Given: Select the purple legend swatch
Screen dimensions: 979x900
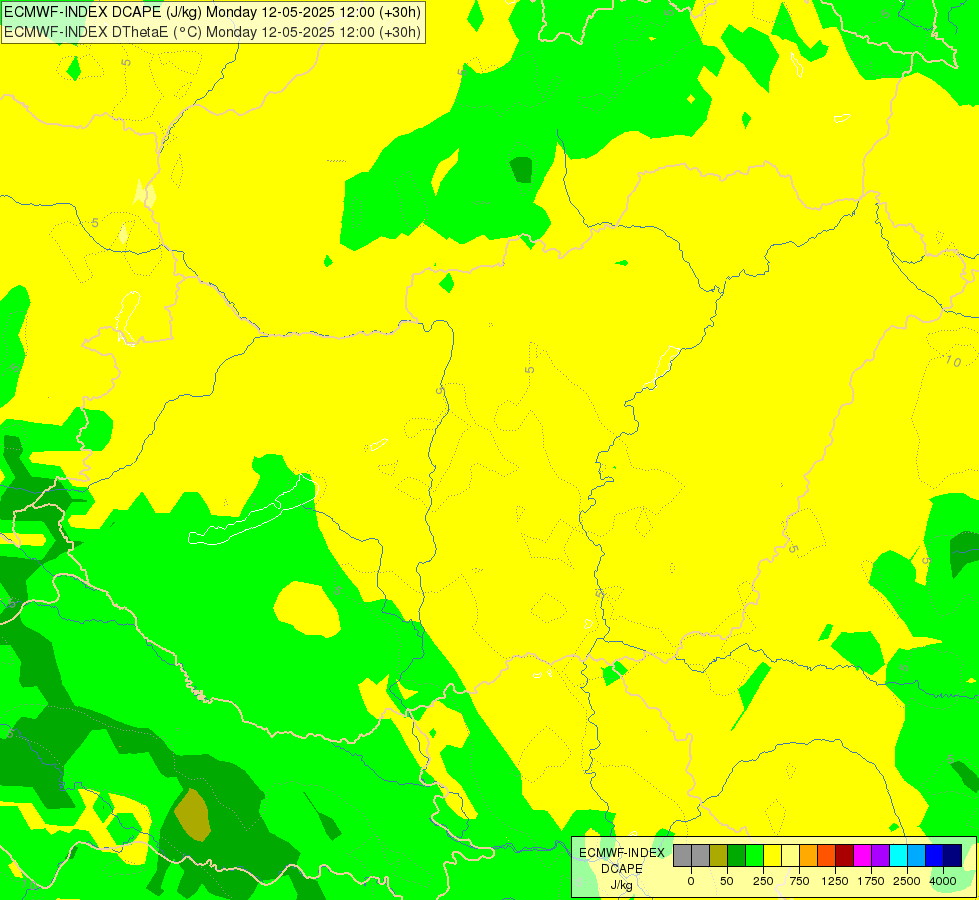Looking at the screenshot, I should click(881, 856).
